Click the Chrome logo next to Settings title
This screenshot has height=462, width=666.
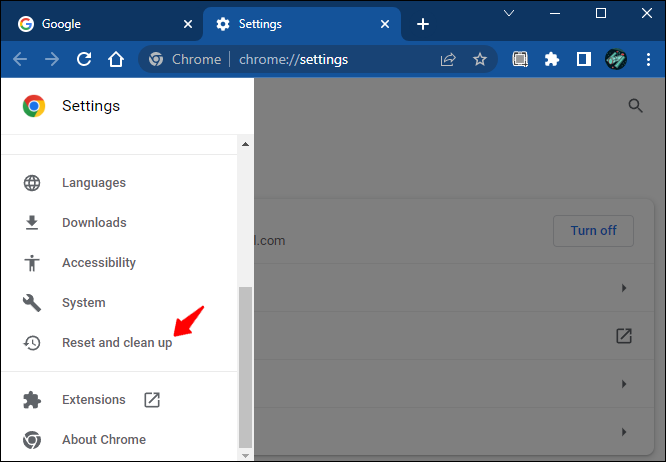tap(34, 106)
